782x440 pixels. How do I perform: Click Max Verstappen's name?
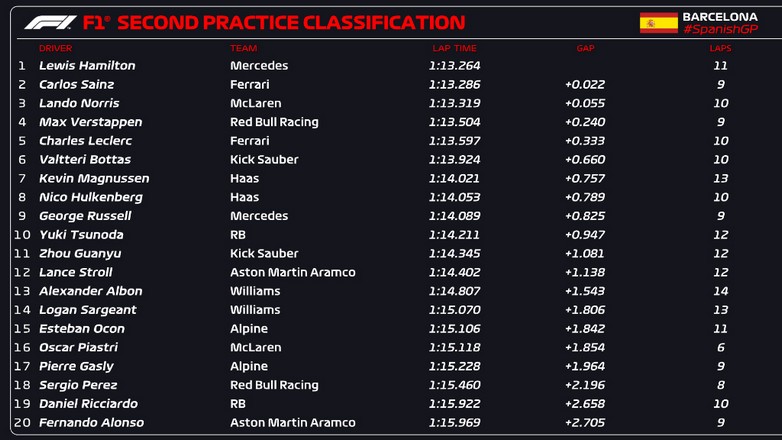pos(90,122)
